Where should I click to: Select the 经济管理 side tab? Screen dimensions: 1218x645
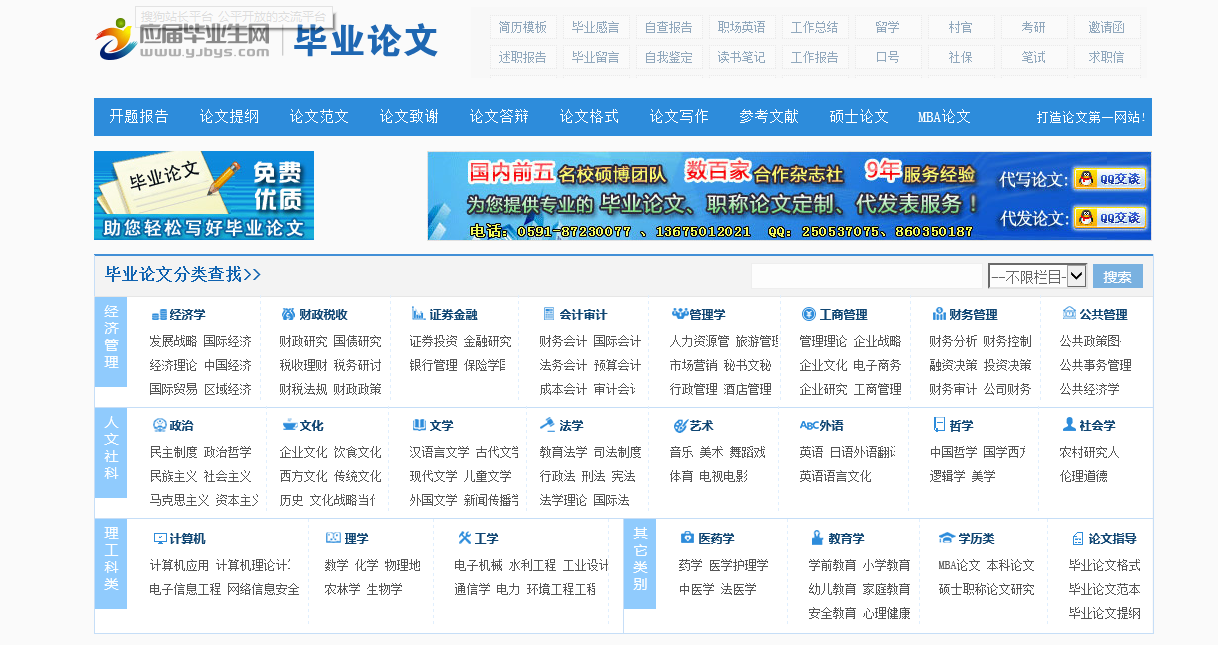tap(111, 342)
